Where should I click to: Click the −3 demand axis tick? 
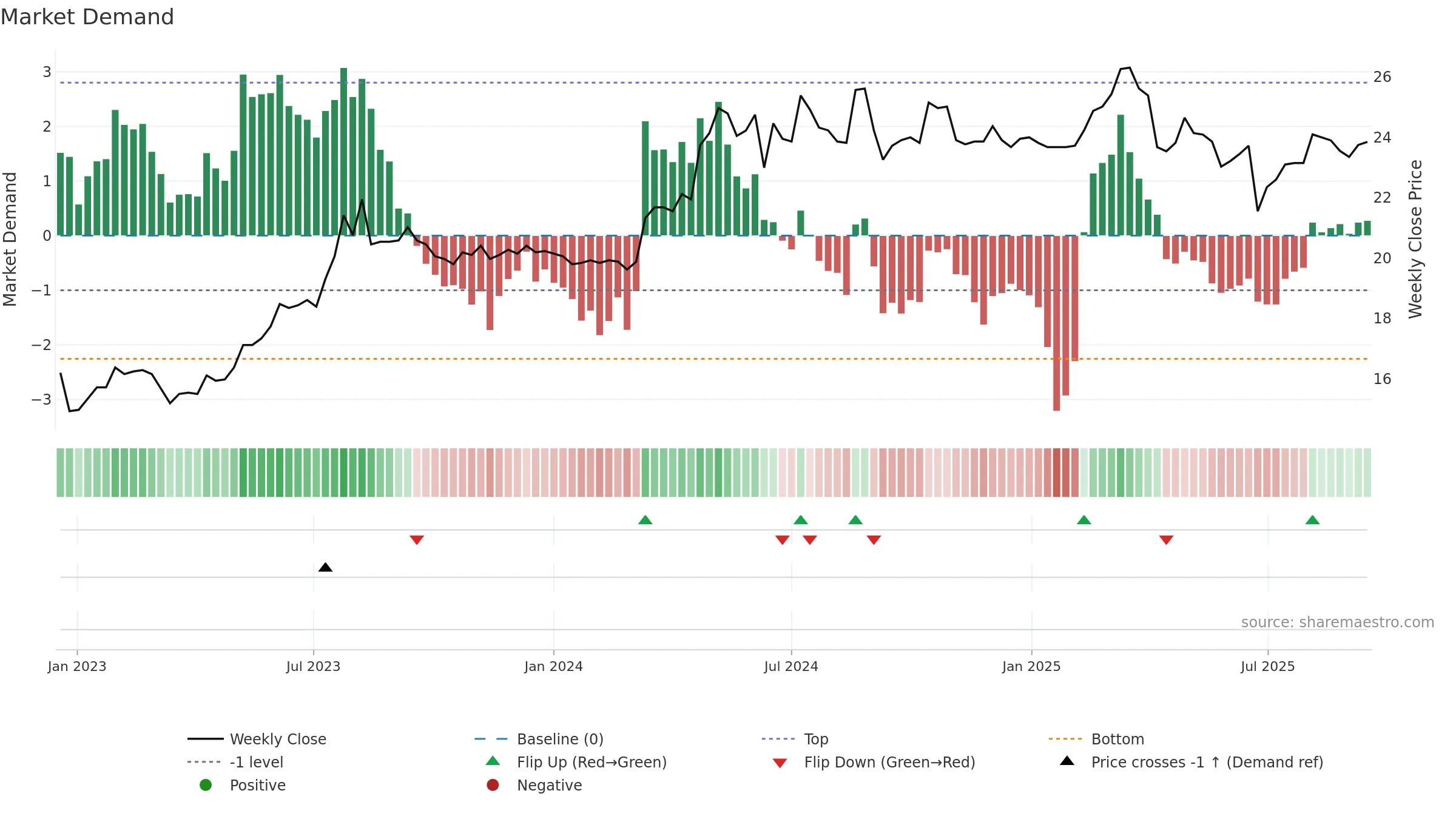click(x=41, y=400)
